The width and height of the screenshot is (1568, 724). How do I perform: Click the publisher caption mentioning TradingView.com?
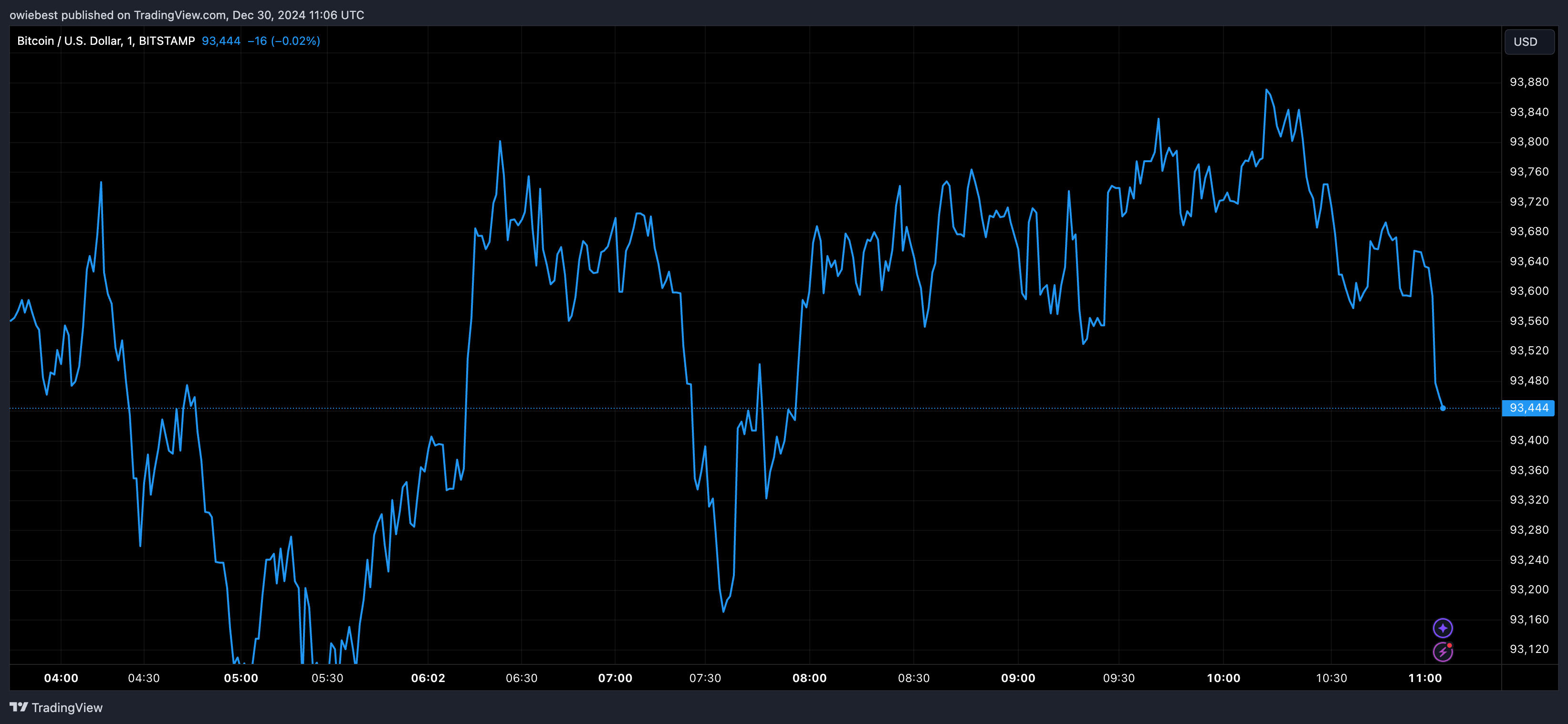click(187, 15)
